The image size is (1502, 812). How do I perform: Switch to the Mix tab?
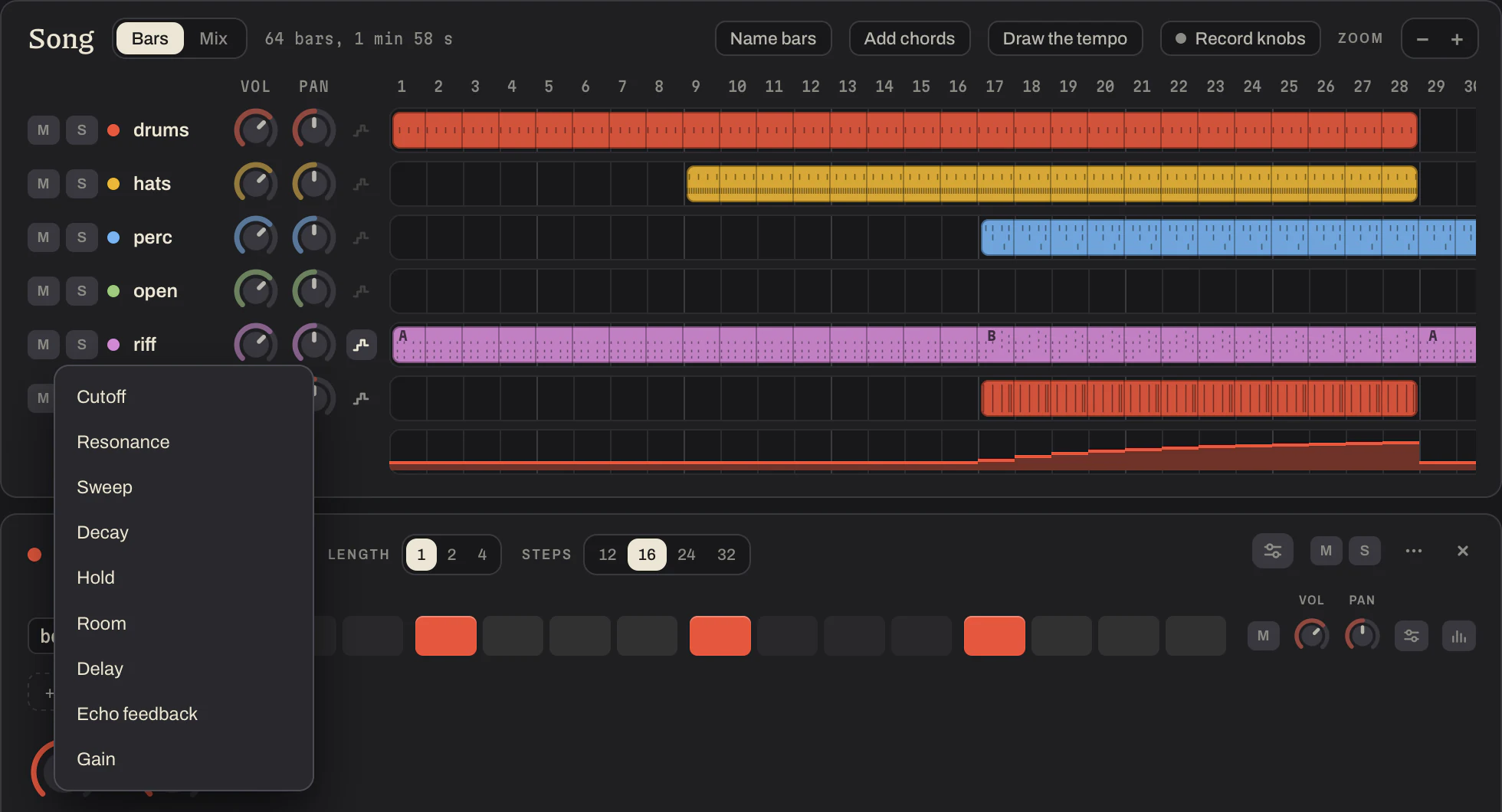coord(213,38)
